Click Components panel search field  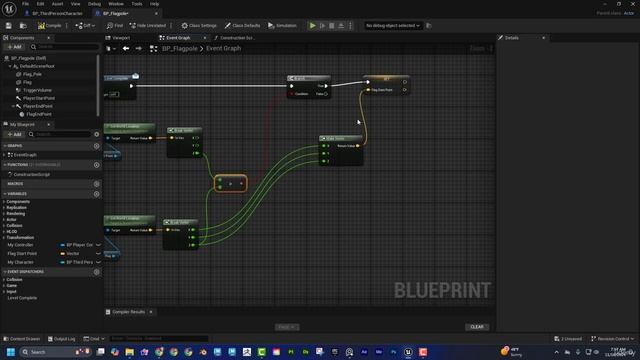coord(65,47)
